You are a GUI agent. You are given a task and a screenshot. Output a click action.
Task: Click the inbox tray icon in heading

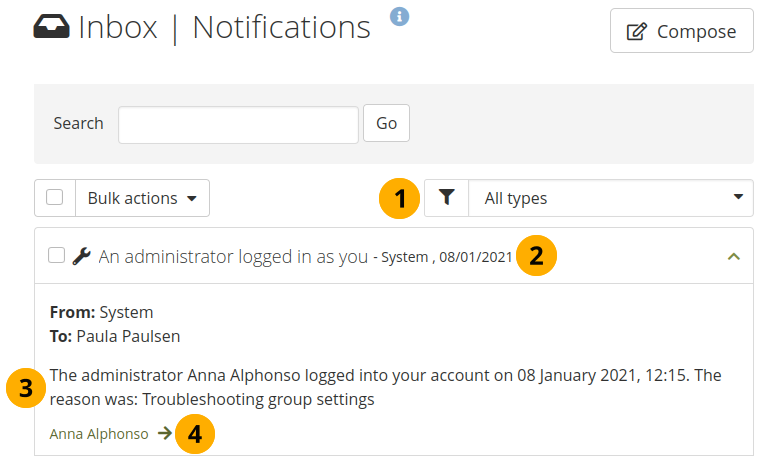click(52, 29)
